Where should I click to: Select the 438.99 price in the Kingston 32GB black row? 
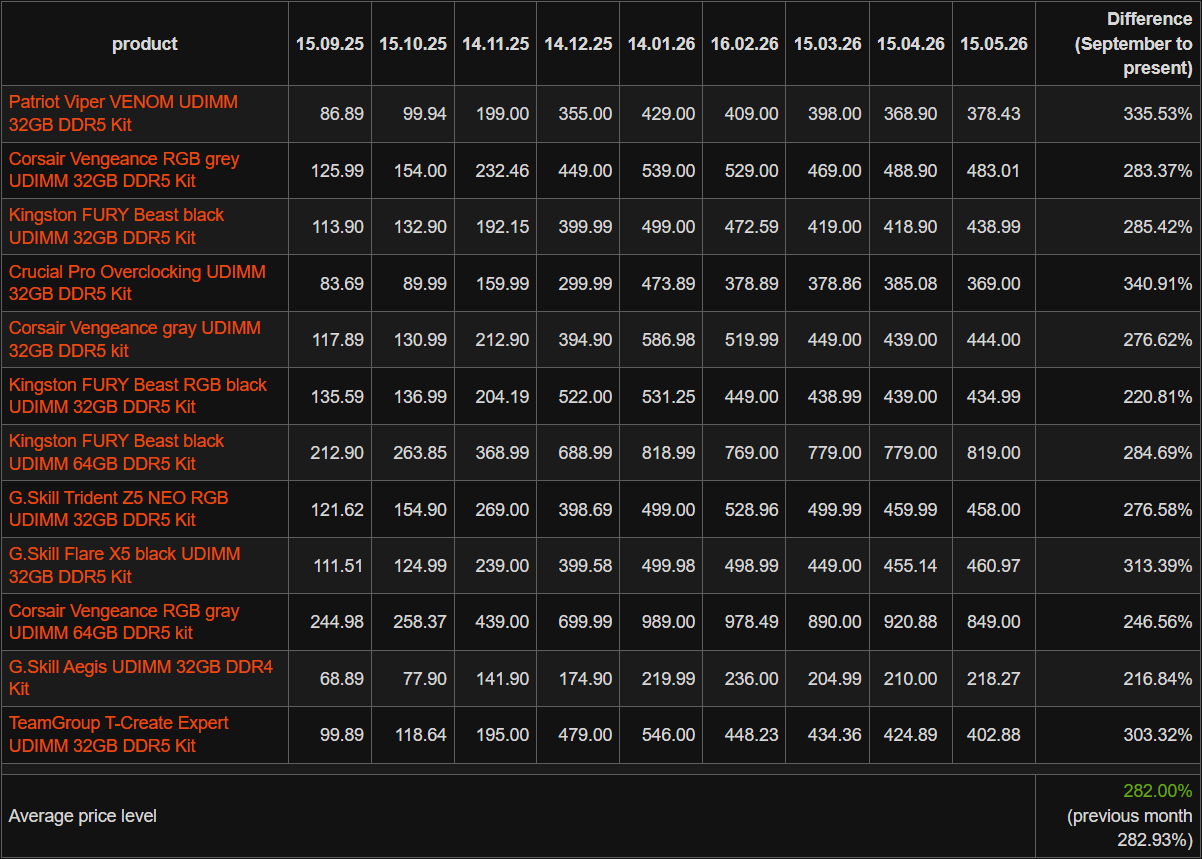tap(994, 227)
